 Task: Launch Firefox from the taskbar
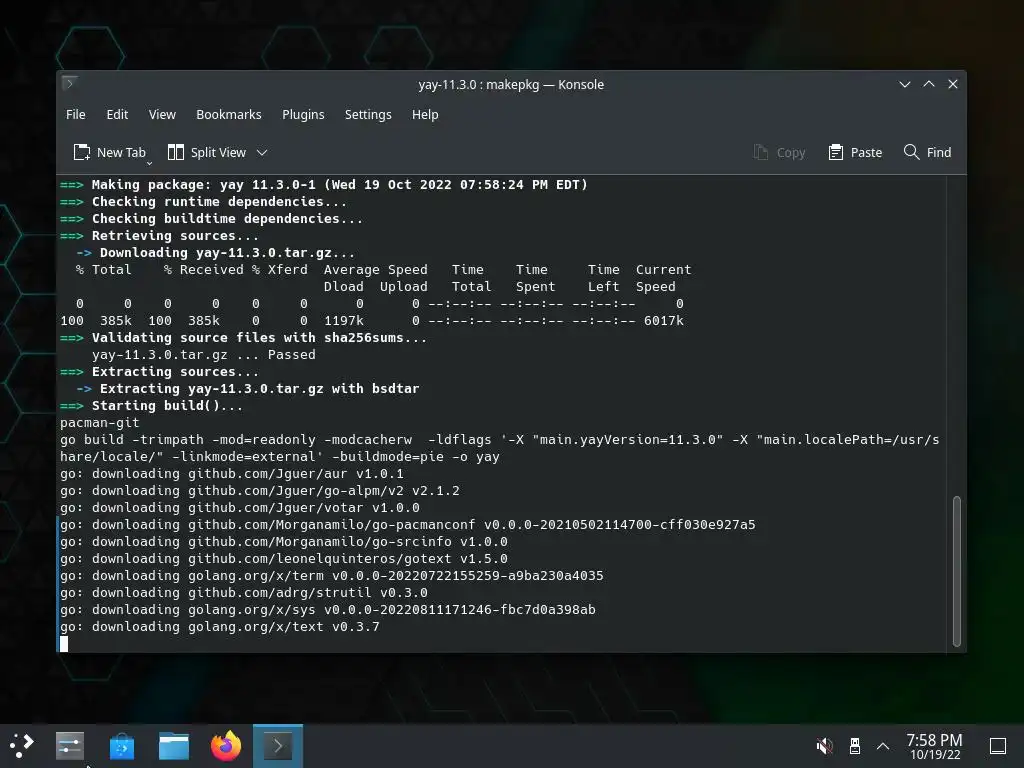click(226, 745)
